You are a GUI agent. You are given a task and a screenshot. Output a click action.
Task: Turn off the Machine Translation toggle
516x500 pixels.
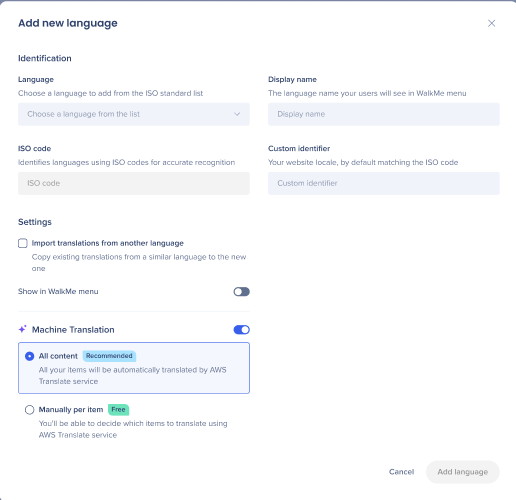click(x=242, y=330)
